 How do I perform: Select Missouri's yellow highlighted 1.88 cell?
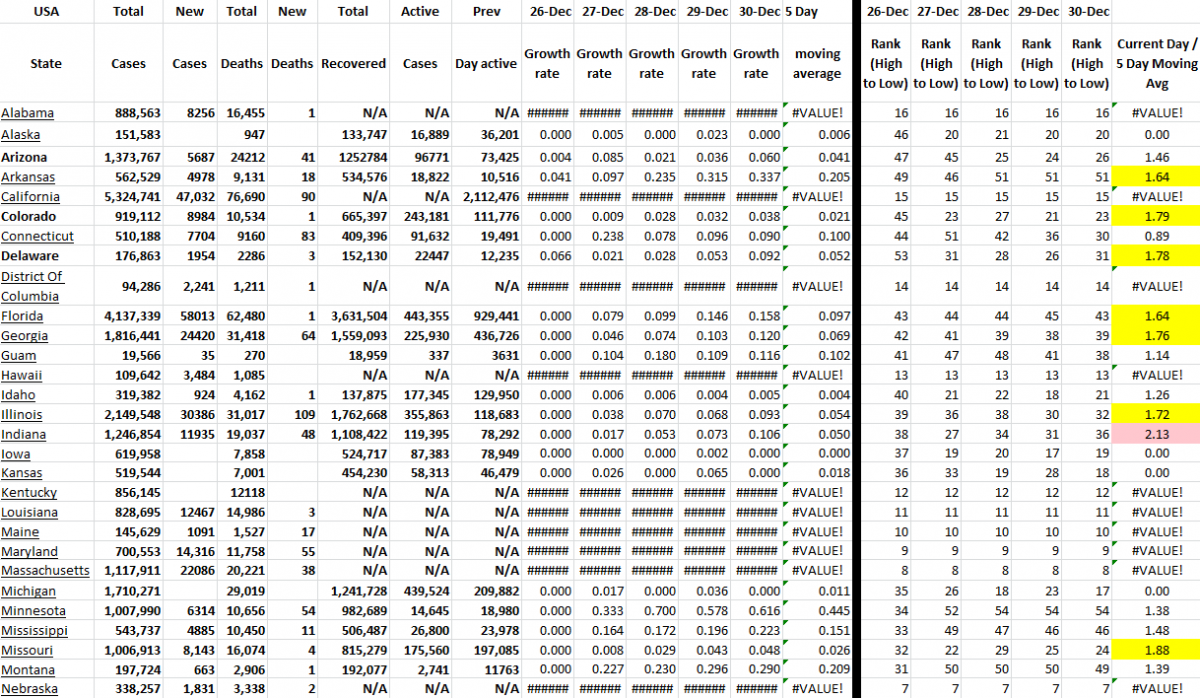1155,649
